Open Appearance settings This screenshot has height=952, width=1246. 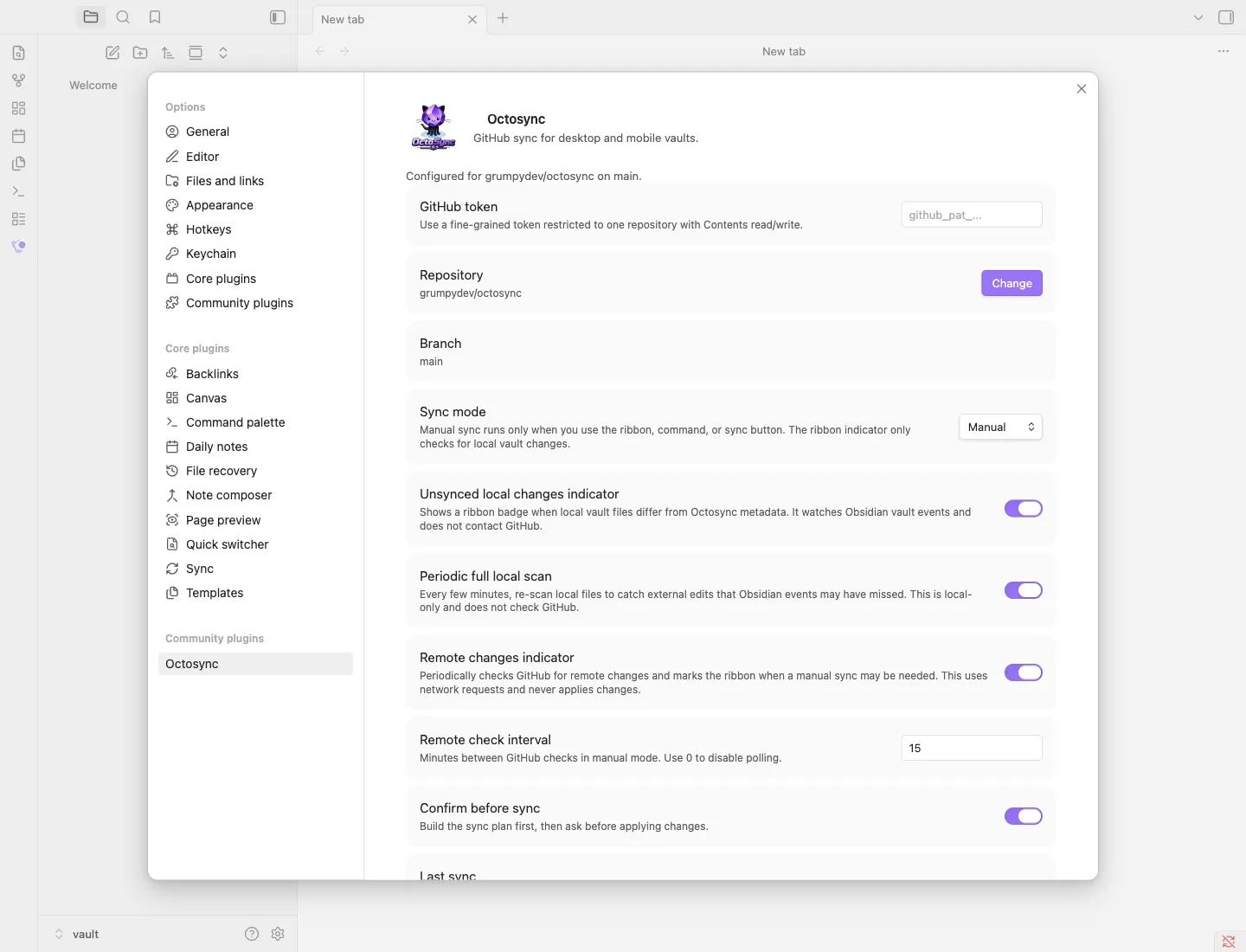[x=255, y=205]
